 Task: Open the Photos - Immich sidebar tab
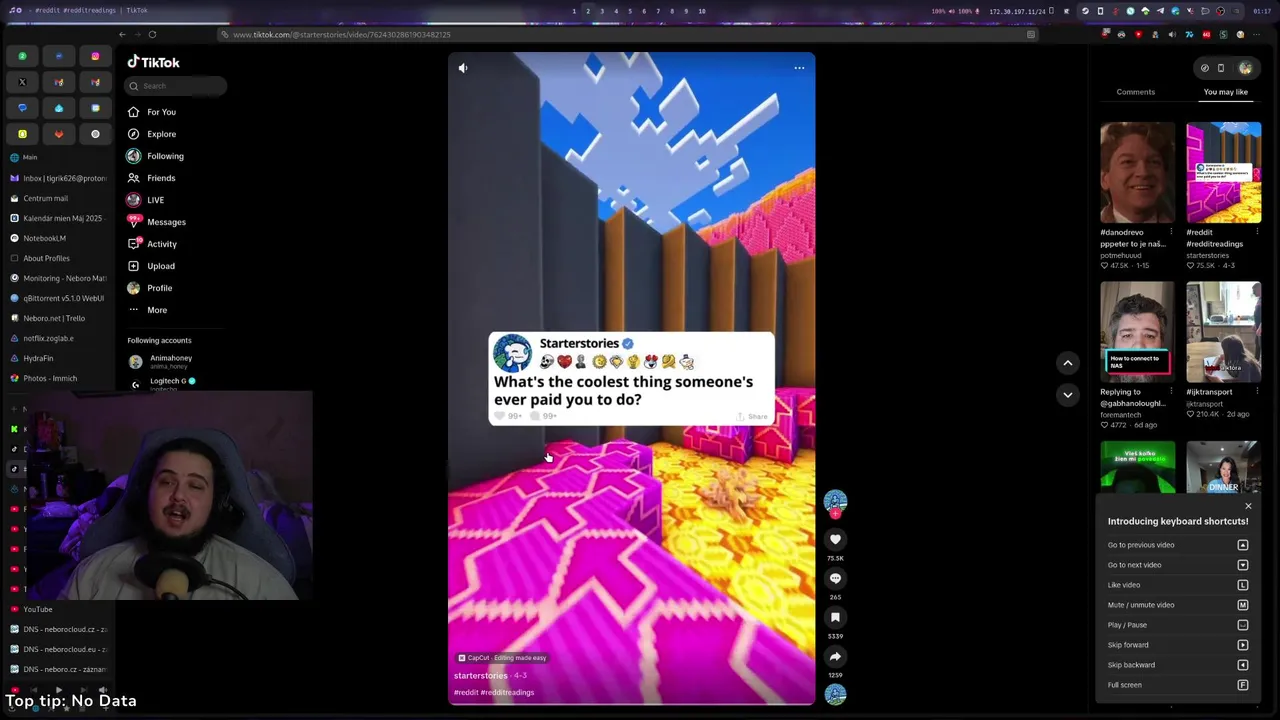pos(57,378)
